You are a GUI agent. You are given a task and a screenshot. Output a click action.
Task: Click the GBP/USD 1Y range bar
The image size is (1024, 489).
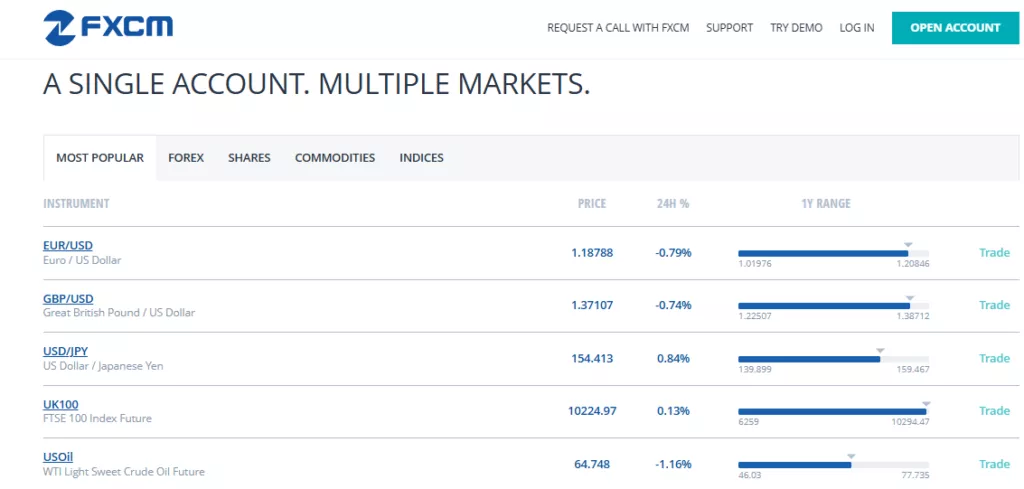(x=833, y=306)
